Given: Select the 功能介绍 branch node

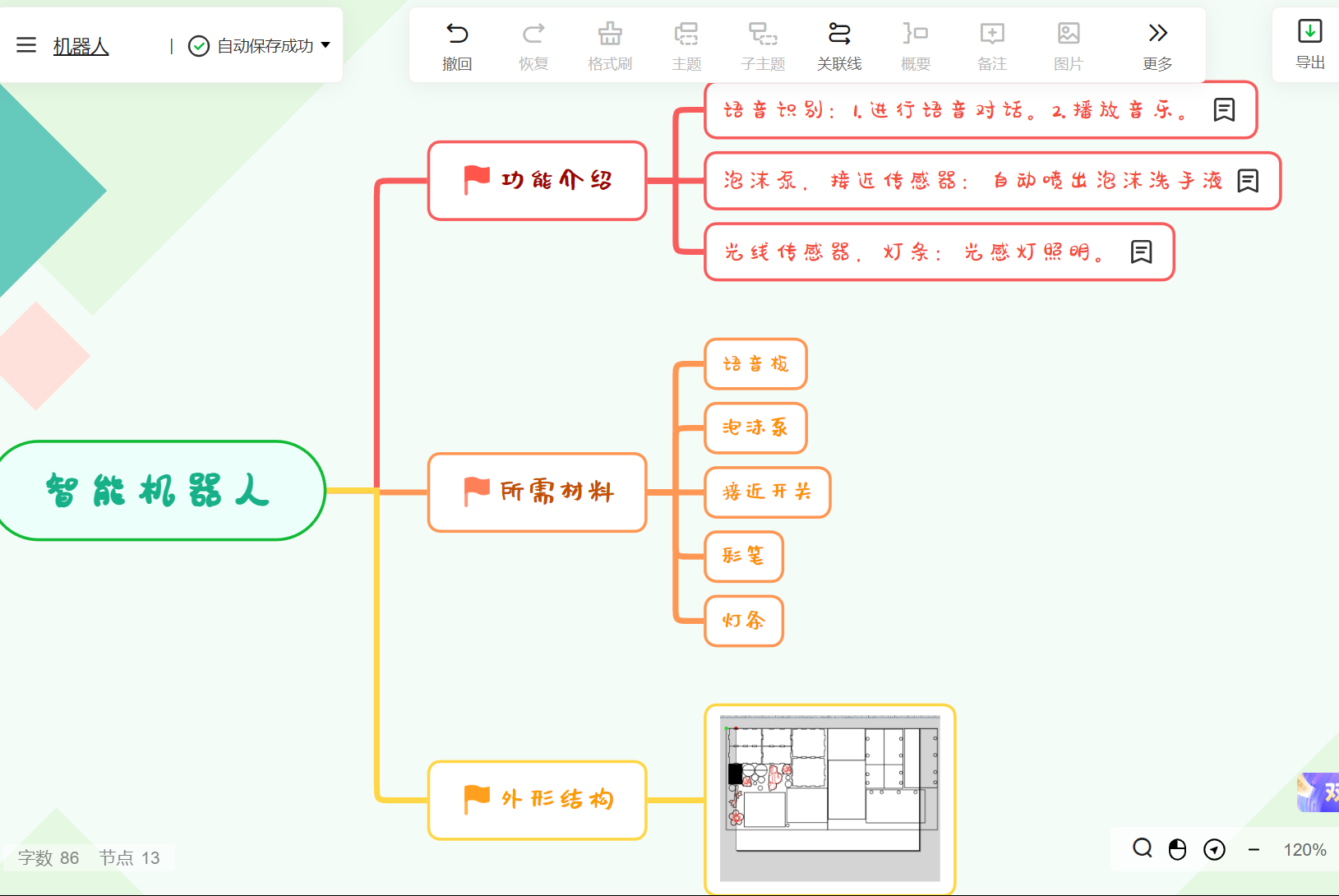Looking at the screenshot, I should tap(538, 181).
